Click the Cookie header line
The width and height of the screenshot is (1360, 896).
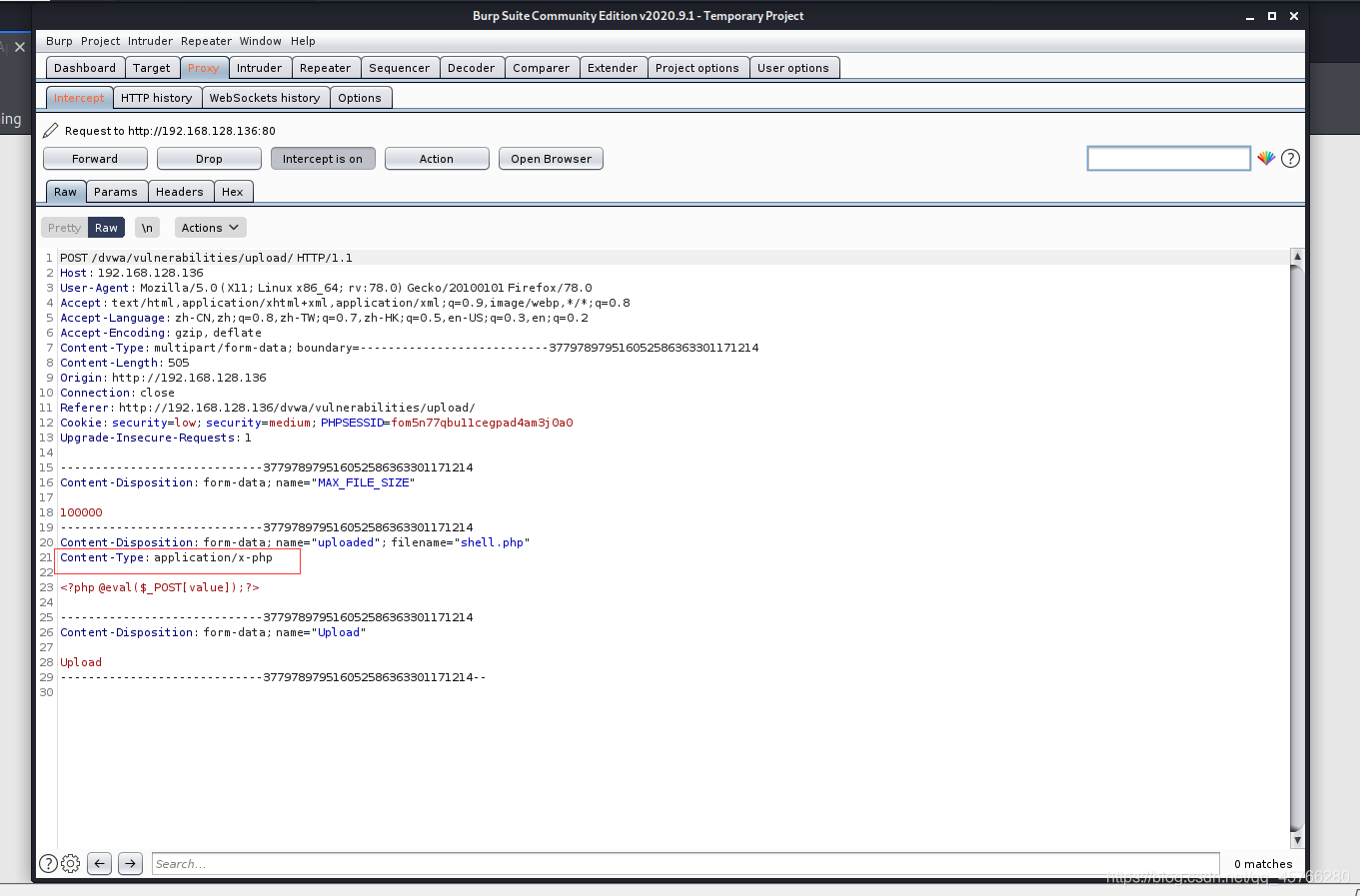(317, 423)
